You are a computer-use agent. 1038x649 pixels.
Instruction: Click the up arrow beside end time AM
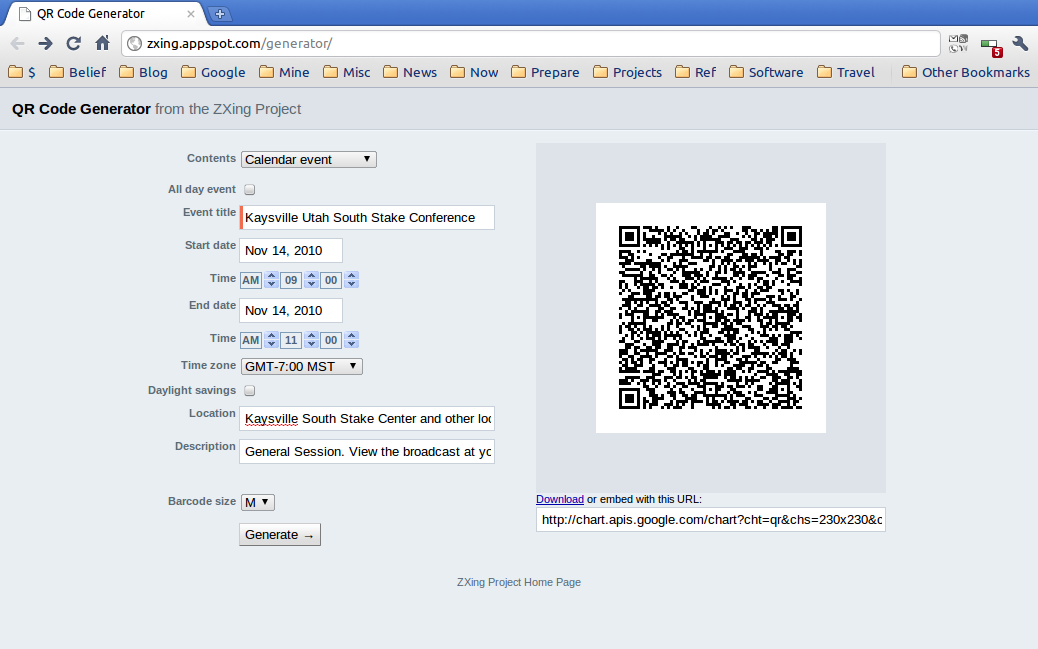tap(271, 336)
